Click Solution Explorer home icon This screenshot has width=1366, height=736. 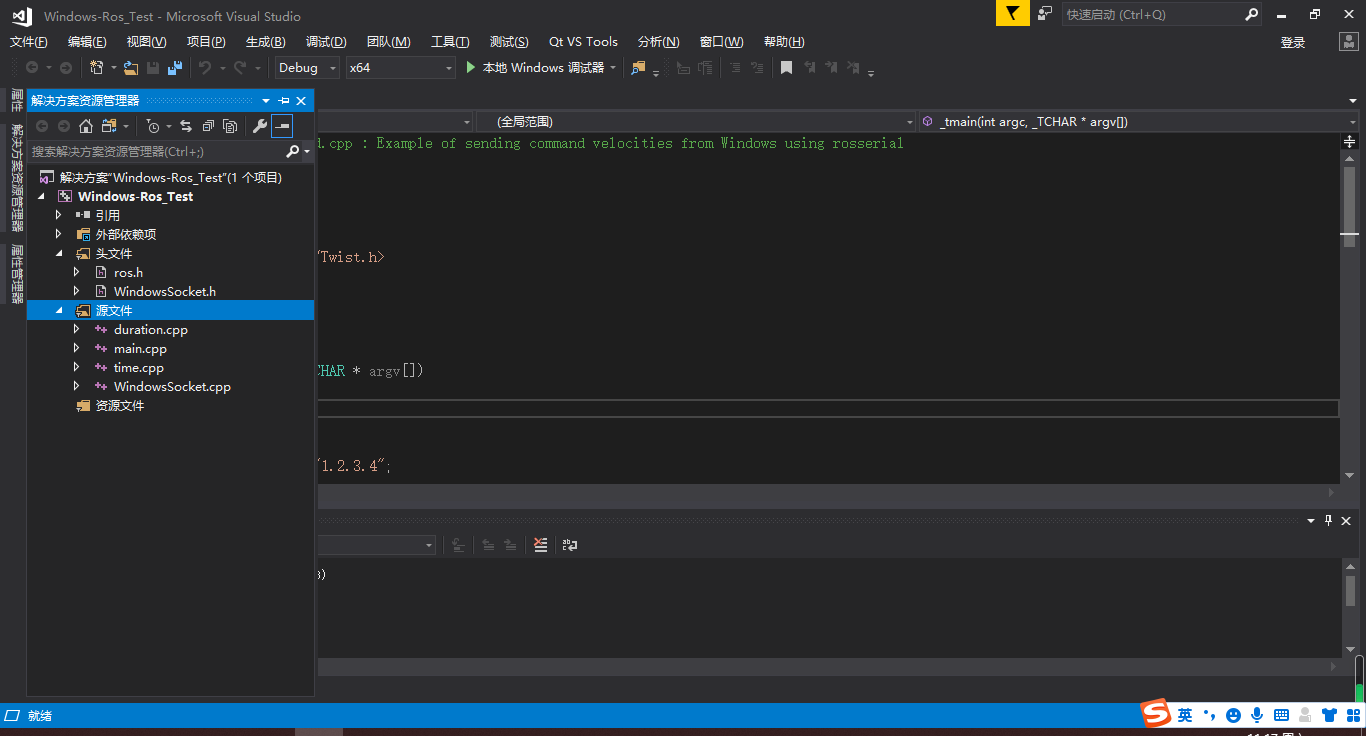click(x=86, y=126)
